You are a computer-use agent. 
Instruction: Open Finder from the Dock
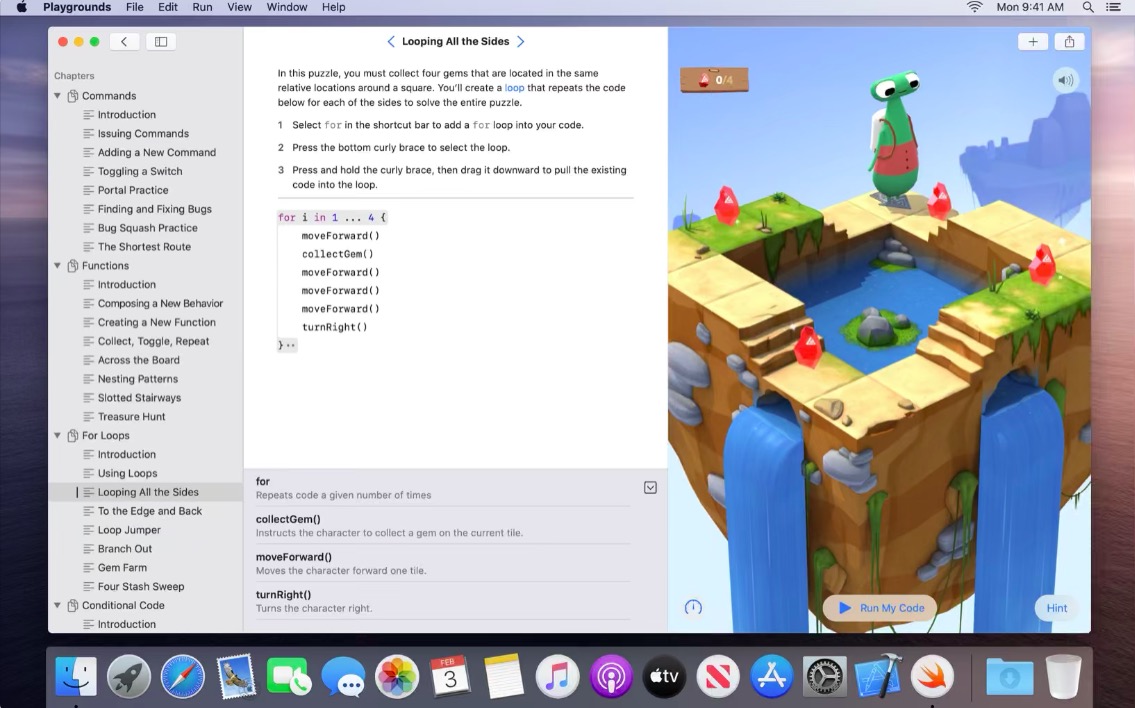(x=75, y=676)
